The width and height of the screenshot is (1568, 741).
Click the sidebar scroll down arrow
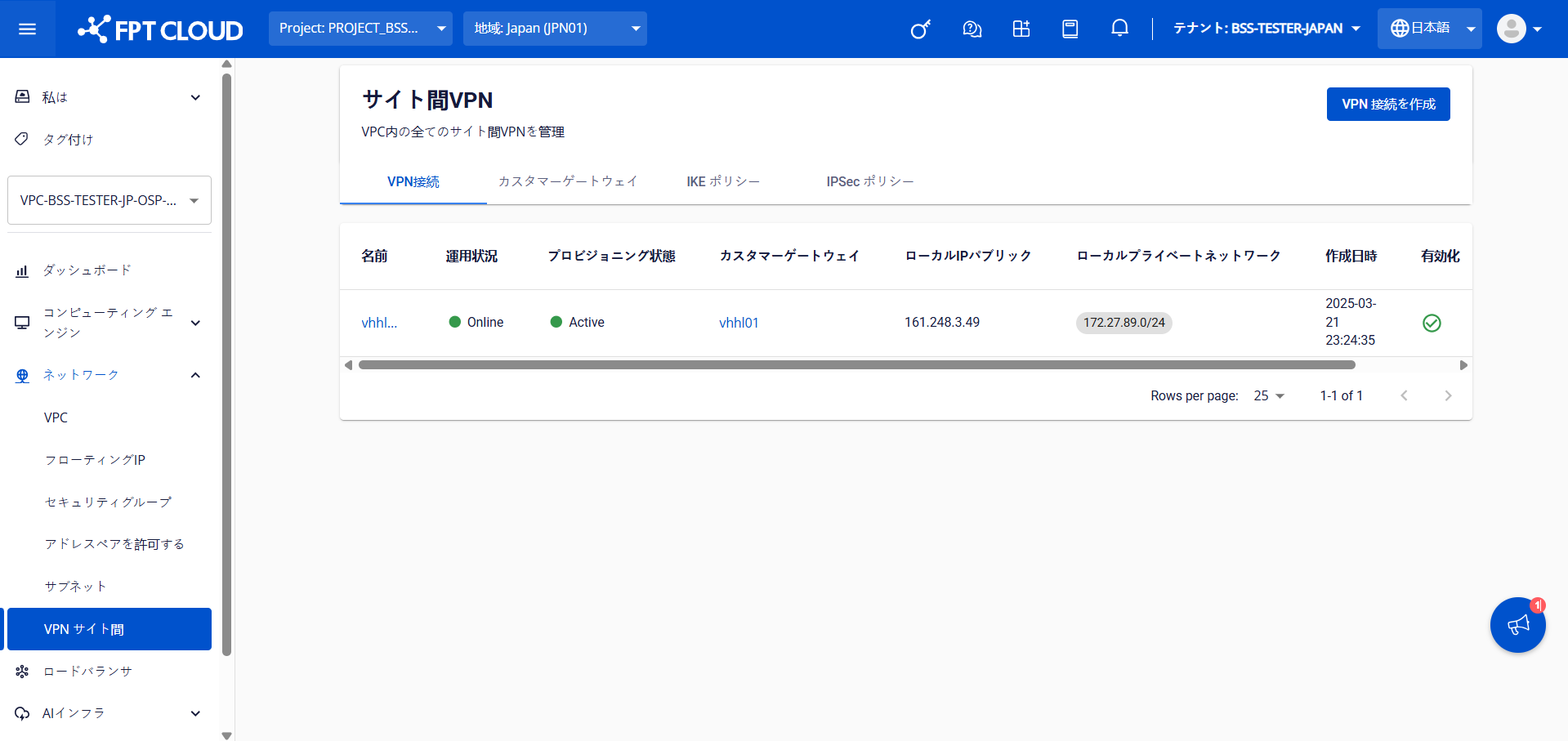point(226,735)
